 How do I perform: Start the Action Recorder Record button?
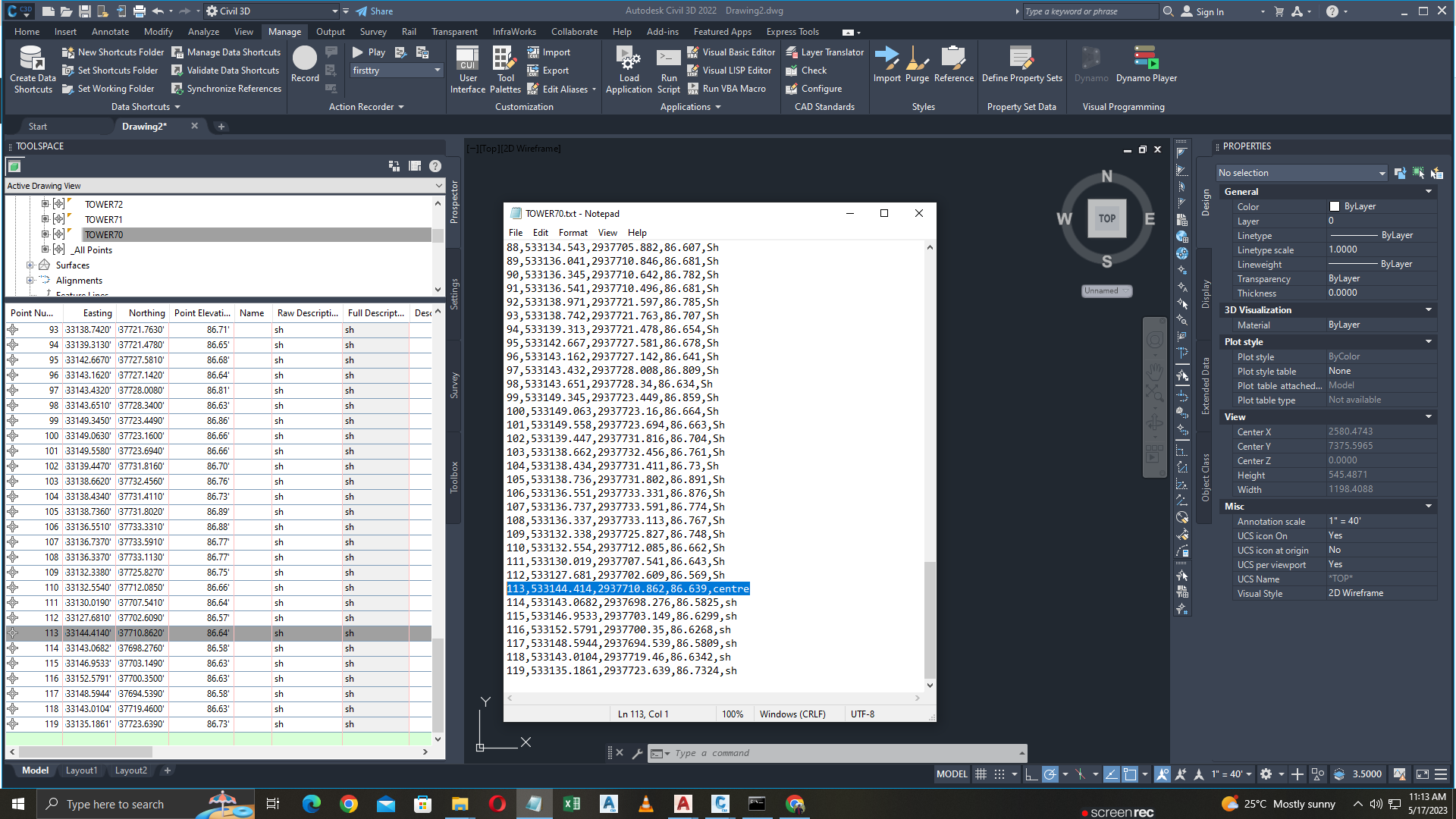(x=305, y=64)
